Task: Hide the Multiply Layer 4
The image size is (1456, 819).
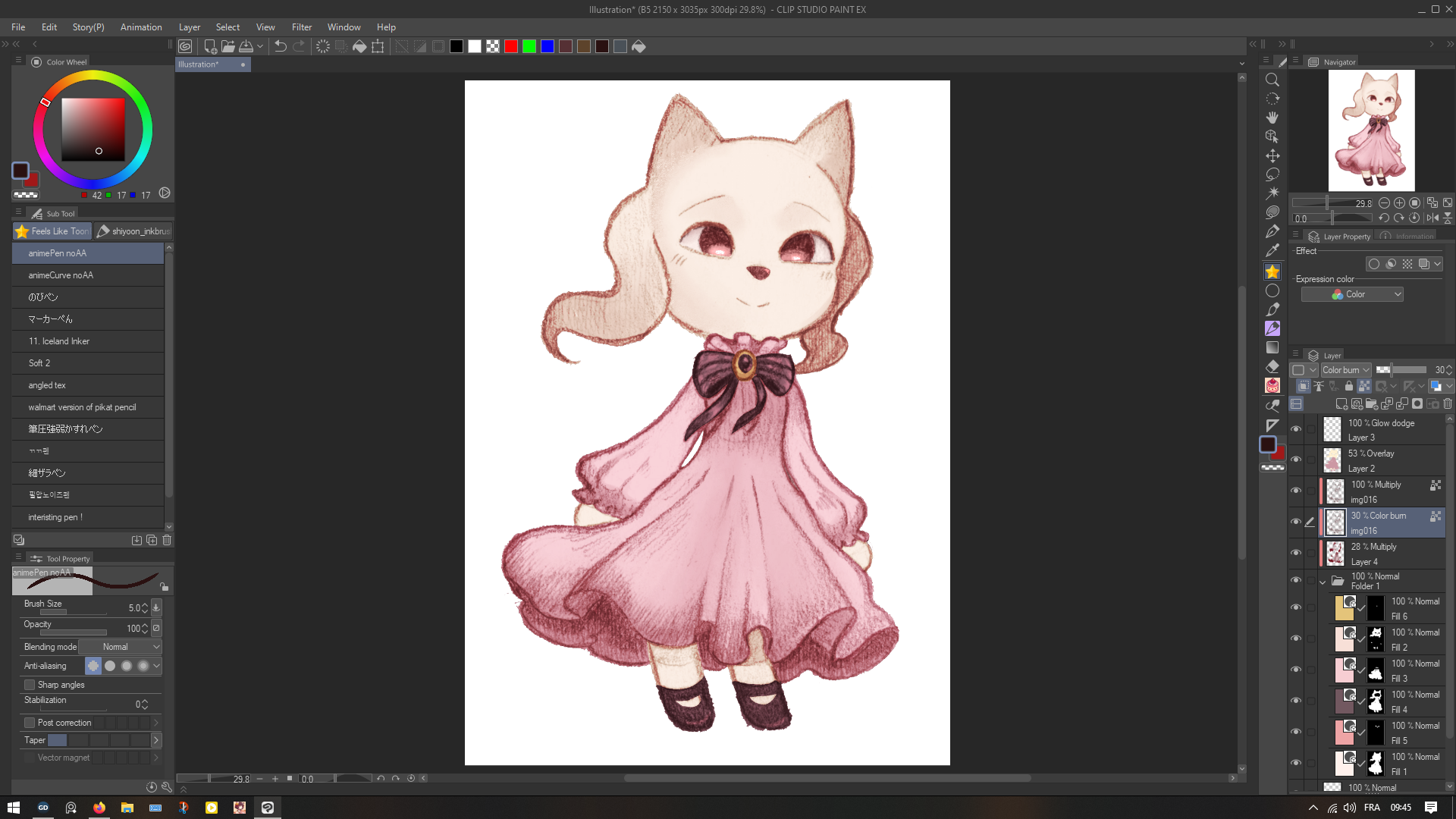Action: (1296, 553)
